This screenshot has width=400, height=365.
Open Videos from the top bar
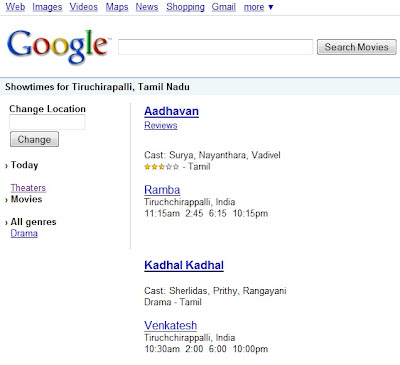click(84, 7)
